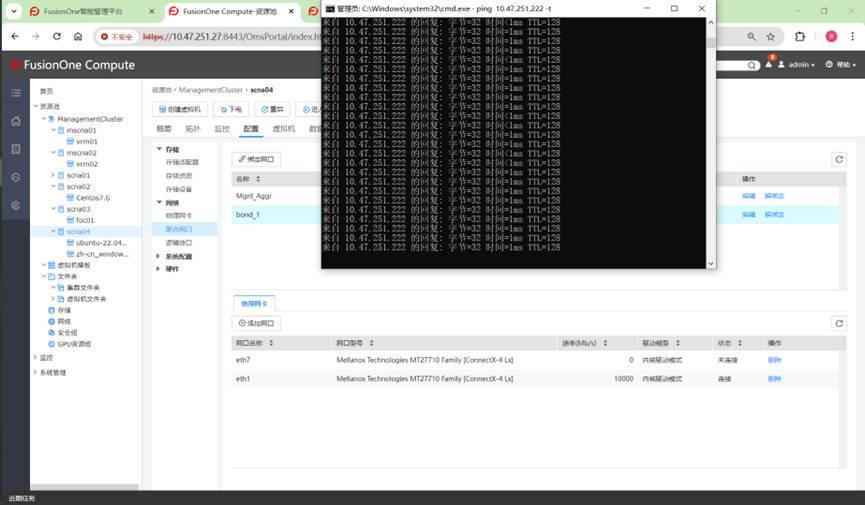The height and width of the screenshot is (505, 865).
Task: Open the tab search chevron in Chrome
Action: click(14, 10)
